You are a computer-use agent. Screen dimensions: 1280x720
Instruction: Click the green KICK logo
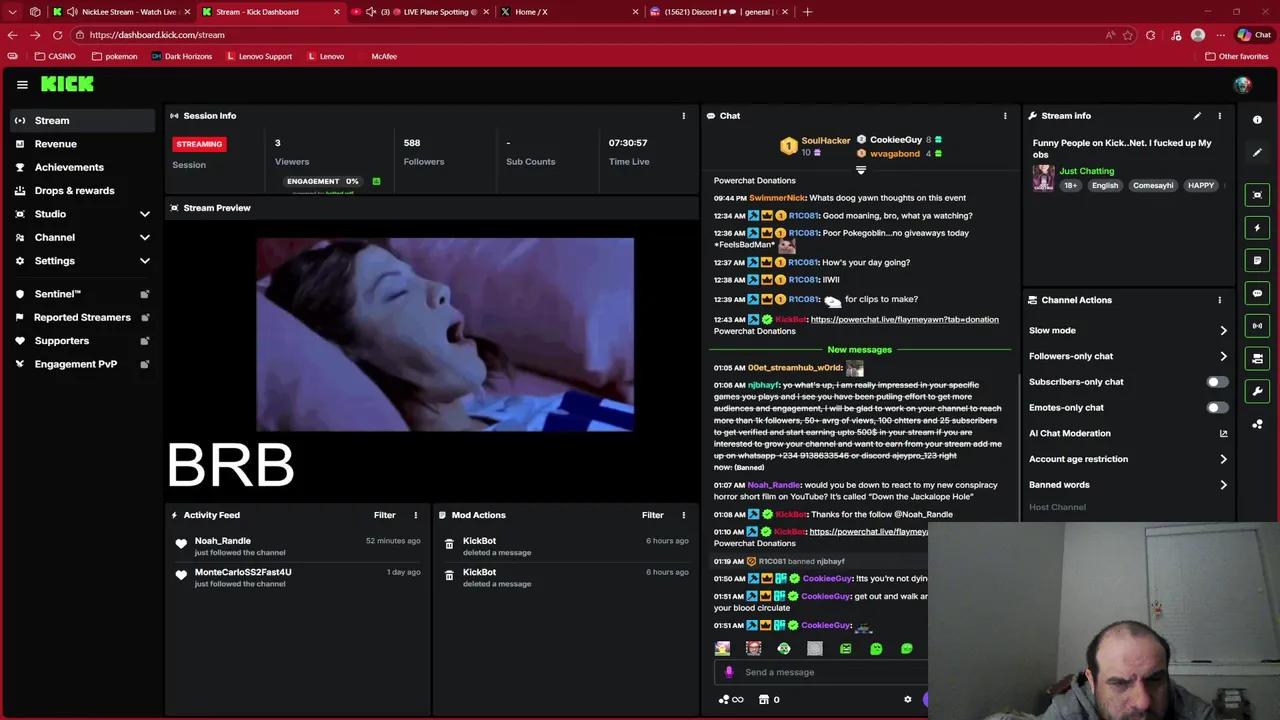tap(67, 85)
